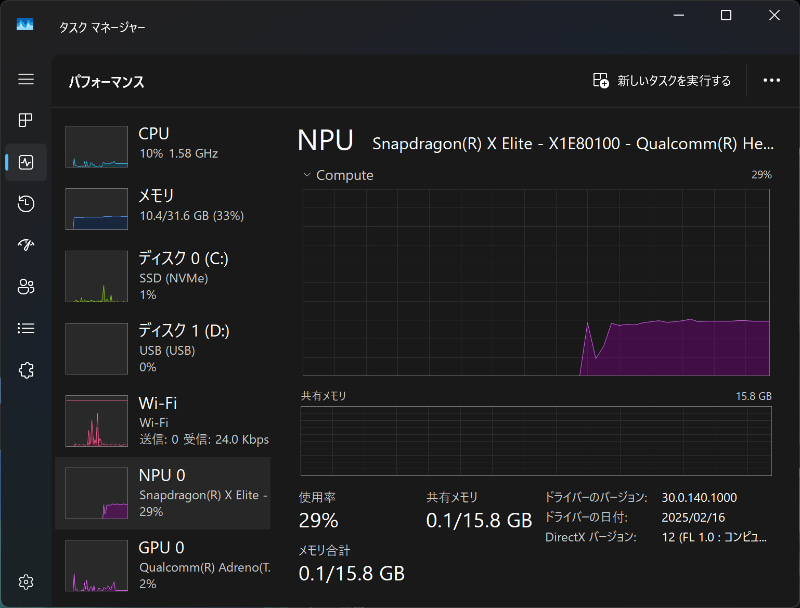Select the Performance view icon

(x=26, y=162)
